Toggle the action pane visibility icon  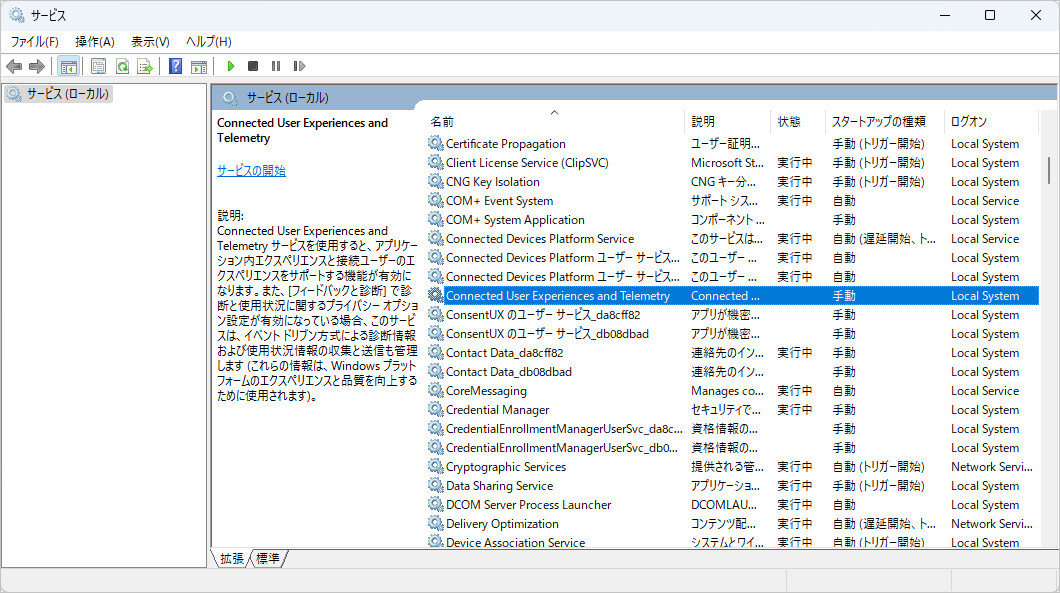[199, 66]
